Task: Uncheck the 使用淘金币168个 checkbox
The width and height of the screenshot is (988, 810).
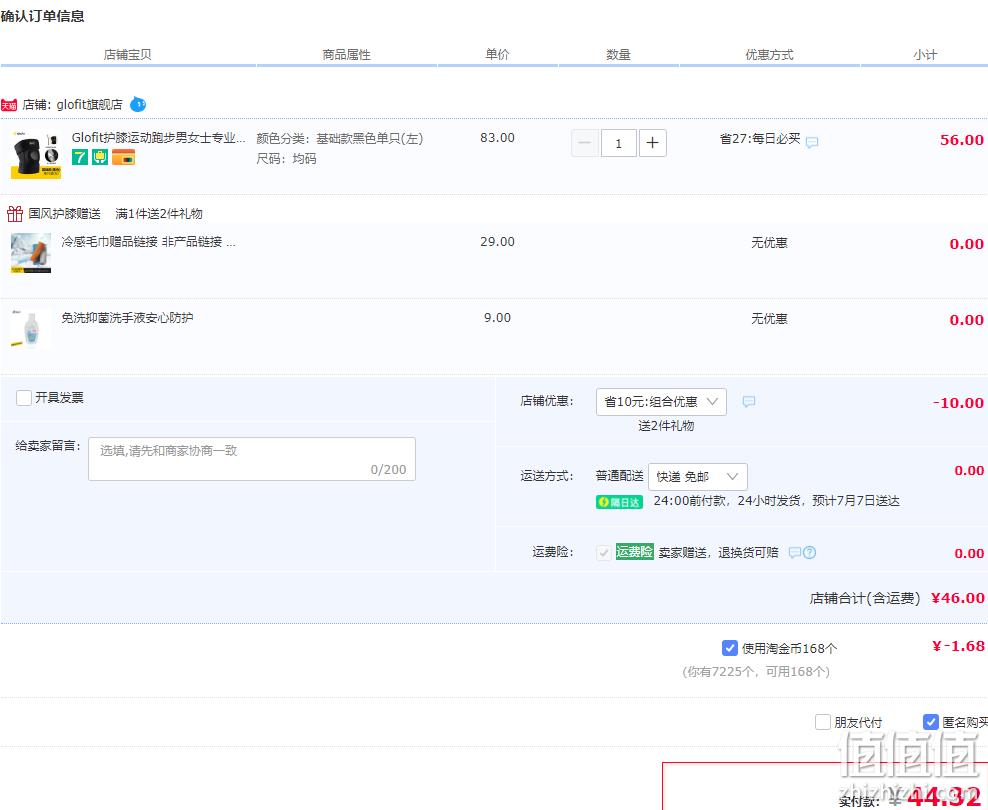Action: point(730,647)
